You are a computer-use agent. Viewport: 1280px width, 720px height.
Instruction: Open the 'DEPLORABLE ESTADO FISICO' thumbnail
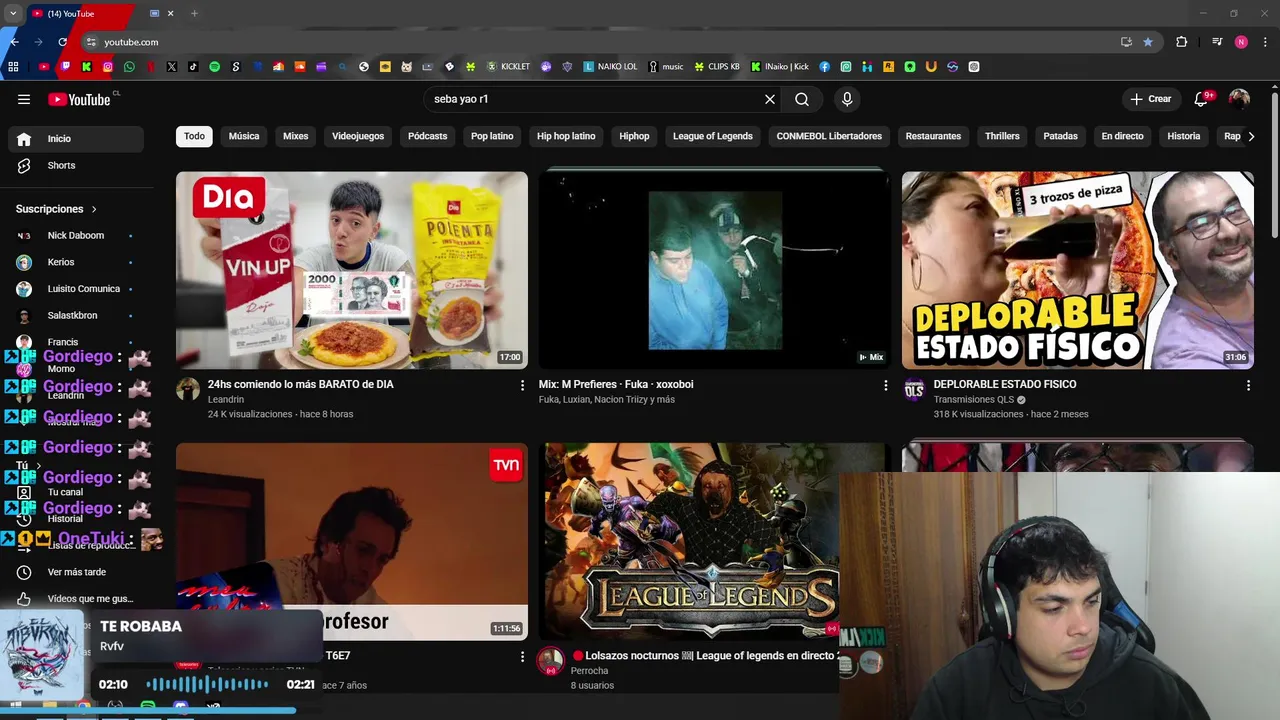pos(1077,270)
